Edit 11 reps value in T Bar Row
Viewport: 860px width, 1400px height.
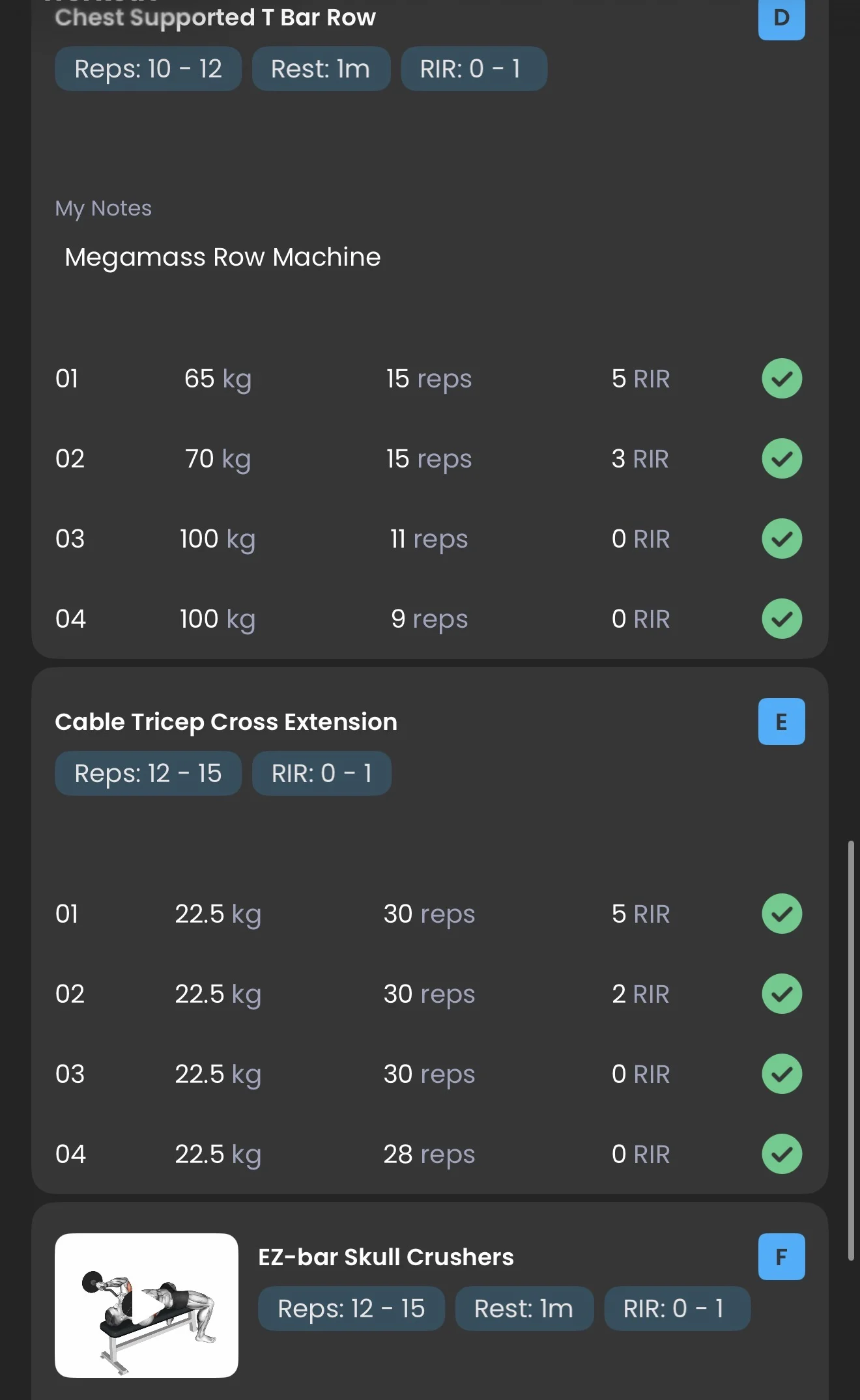pos(429,539)
